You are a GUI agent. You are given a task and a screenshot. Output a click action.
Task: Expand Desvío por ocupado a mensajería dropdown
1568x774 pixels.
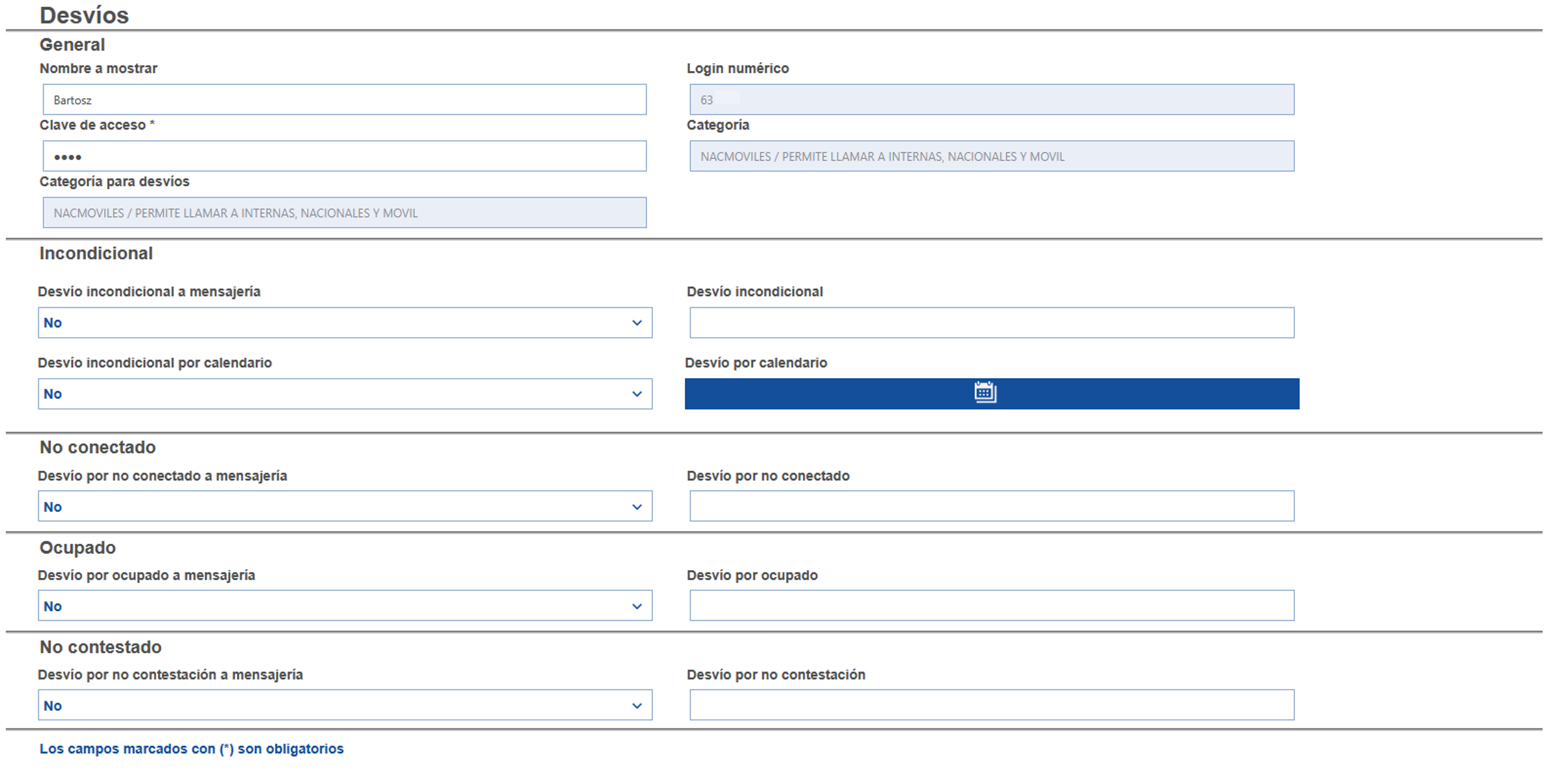pyautogui.click(x=345, y=606)
